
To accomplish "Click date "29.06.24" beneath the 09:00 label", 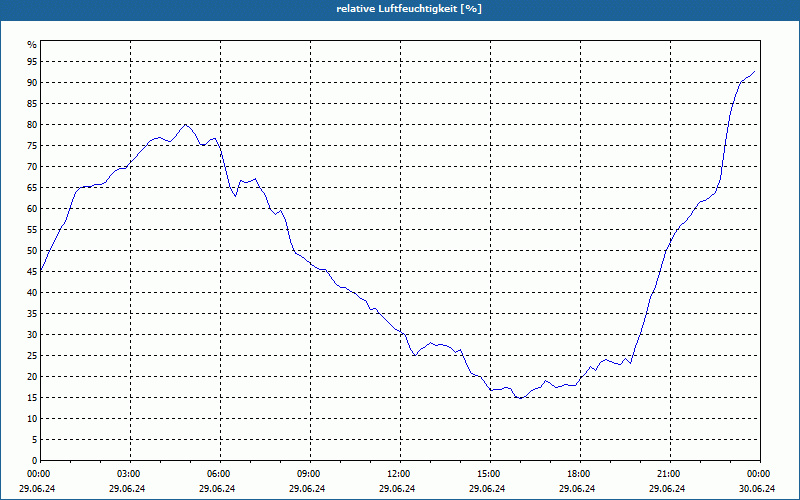I will click(307, 489).
